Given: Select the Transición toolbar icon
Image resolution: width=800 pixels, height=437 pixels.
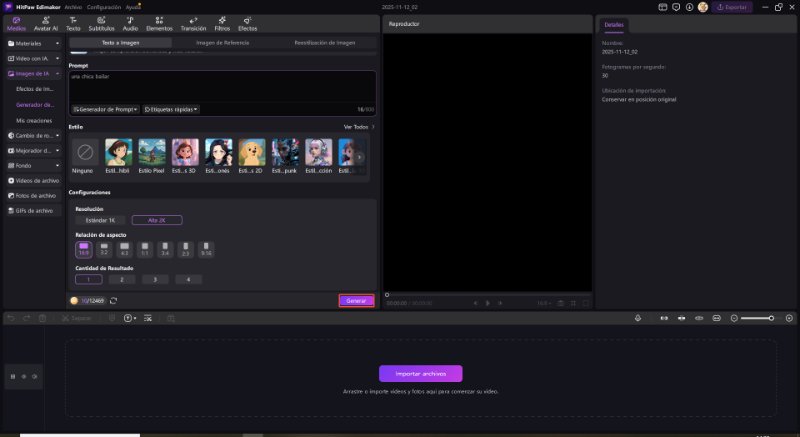Looking at the screenshot, I should click(193, 24).
